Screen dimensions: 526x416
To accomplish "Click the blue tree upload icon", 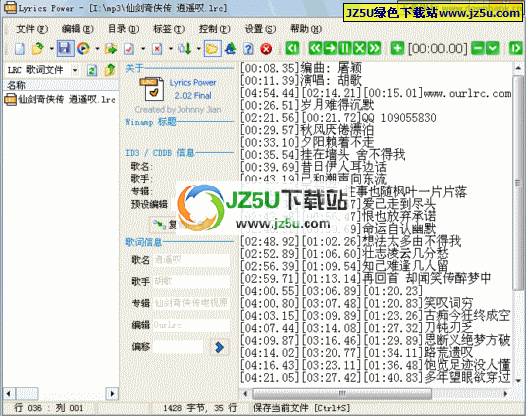I will tap(230, 49).
